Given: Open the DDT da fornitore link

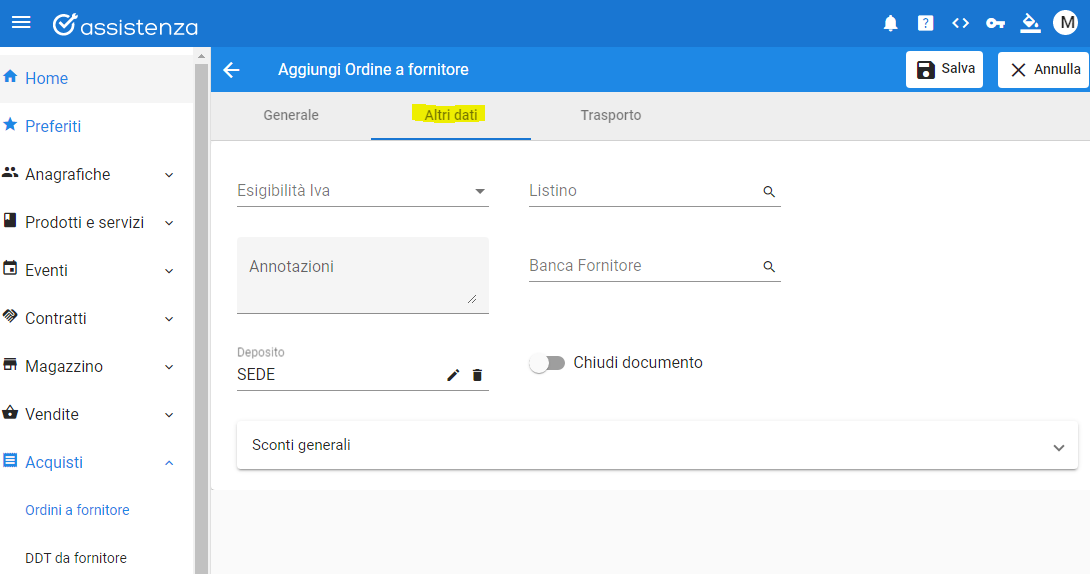Looking at the screenshot, I should click(76, 558).
